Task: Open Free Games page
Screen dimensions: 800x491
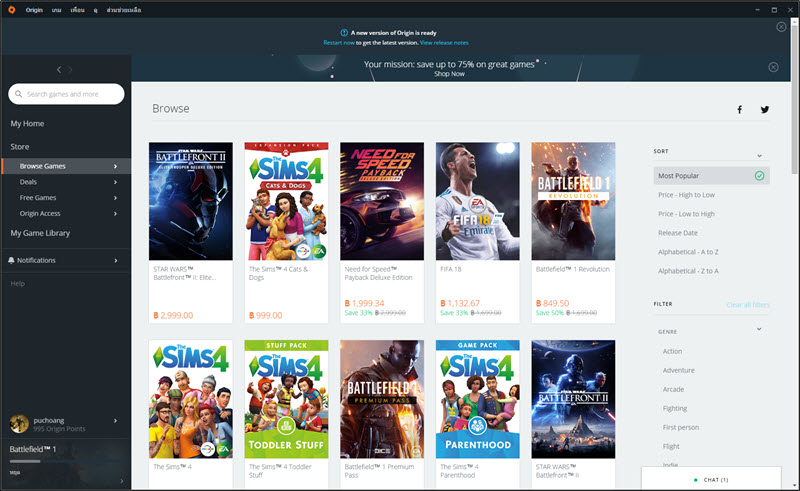Action: (x=38, y=198)
